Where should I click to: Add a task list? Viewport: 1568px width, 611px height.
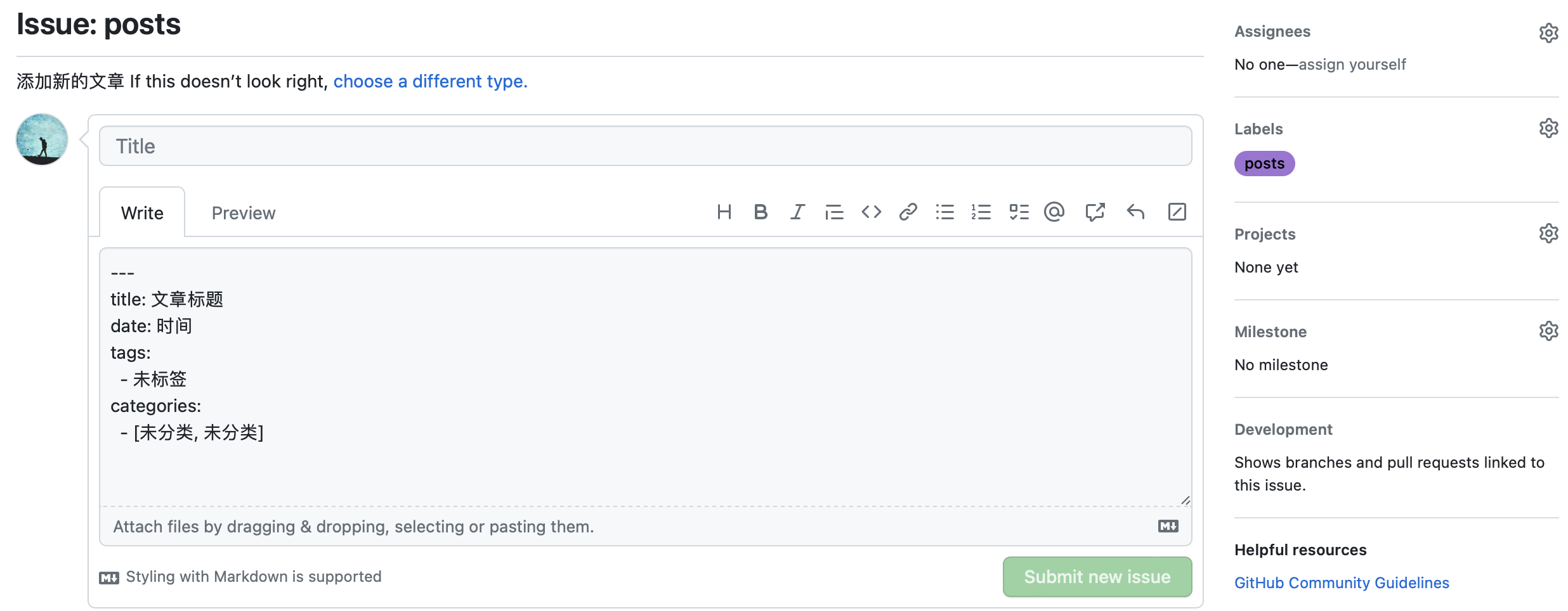(1019, 212)
